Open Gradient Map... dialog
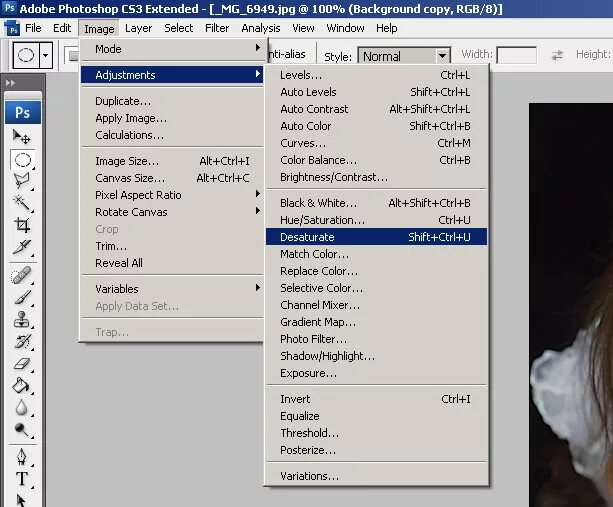 point(376,322)
